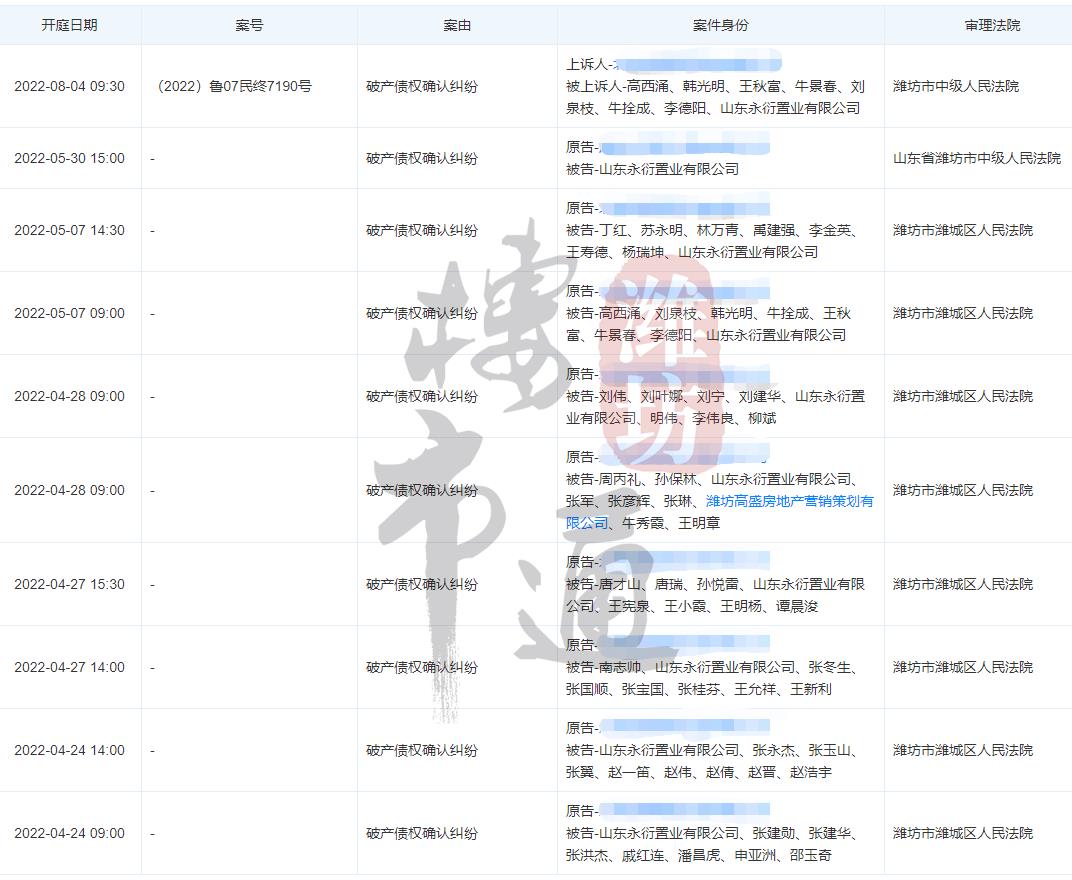Click the date 2022-04-24 14:00

coord(69,750)
